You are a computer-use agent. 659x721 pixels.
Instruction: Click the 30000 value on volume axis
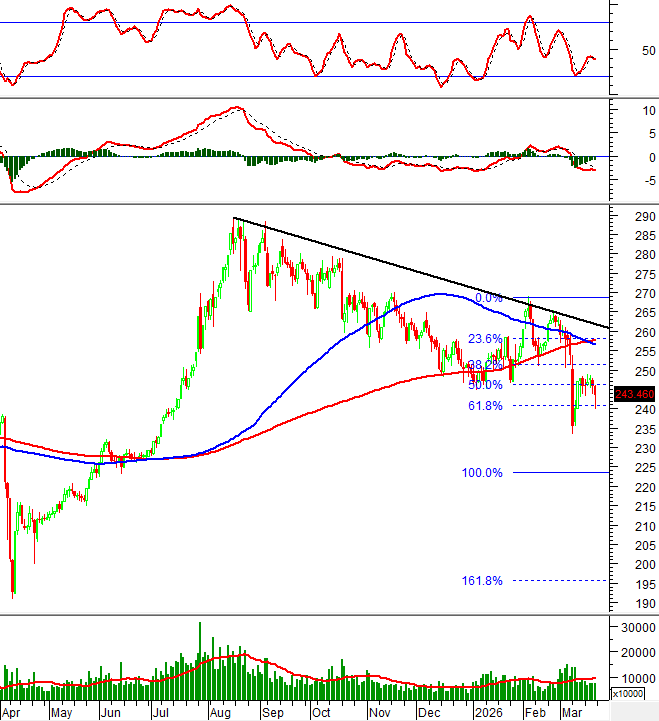click(x=635, y=628)
